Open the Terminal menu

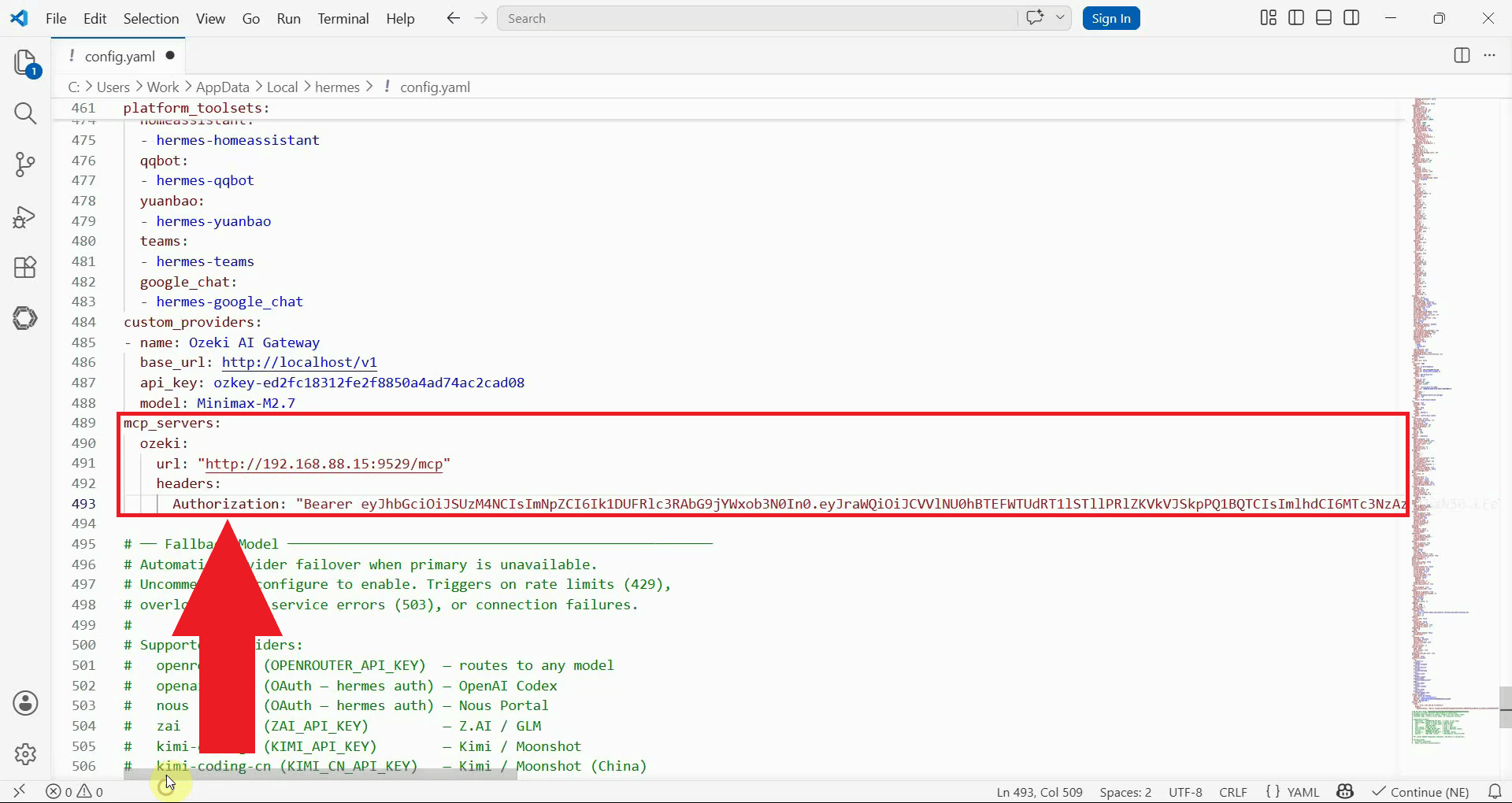pos(343,18)
